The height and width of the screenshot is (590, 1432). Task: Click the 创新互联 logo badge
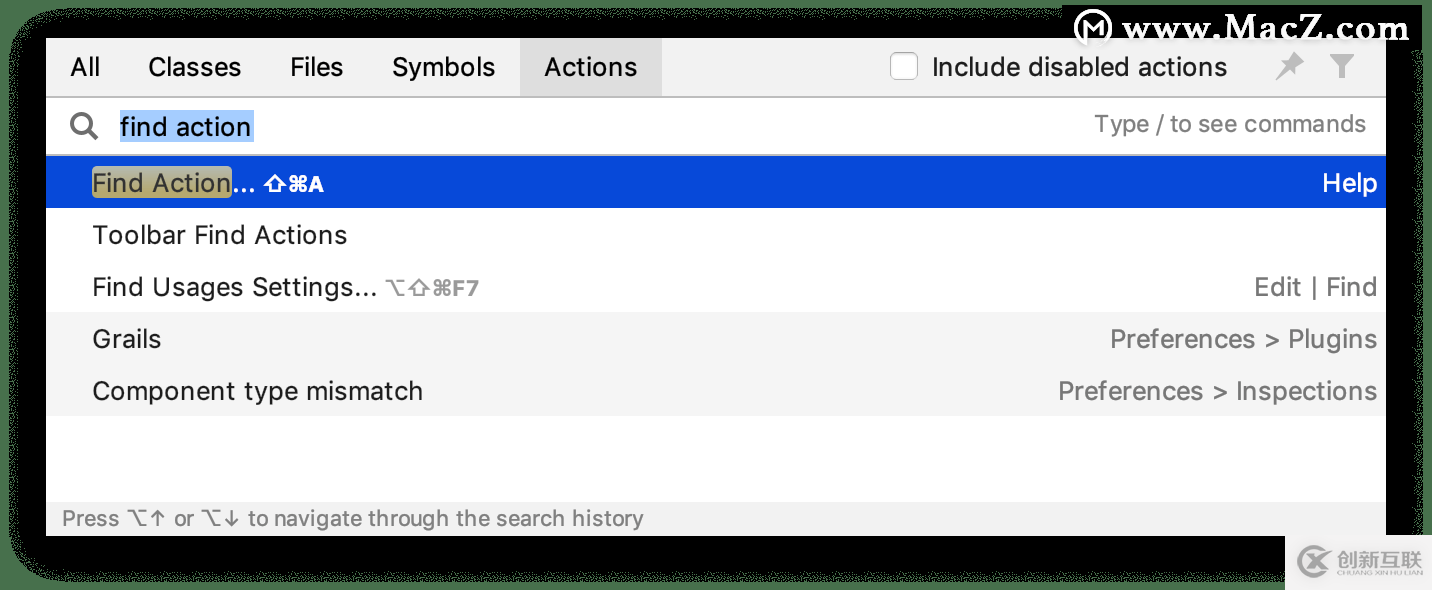click(x=1360, y=562)
